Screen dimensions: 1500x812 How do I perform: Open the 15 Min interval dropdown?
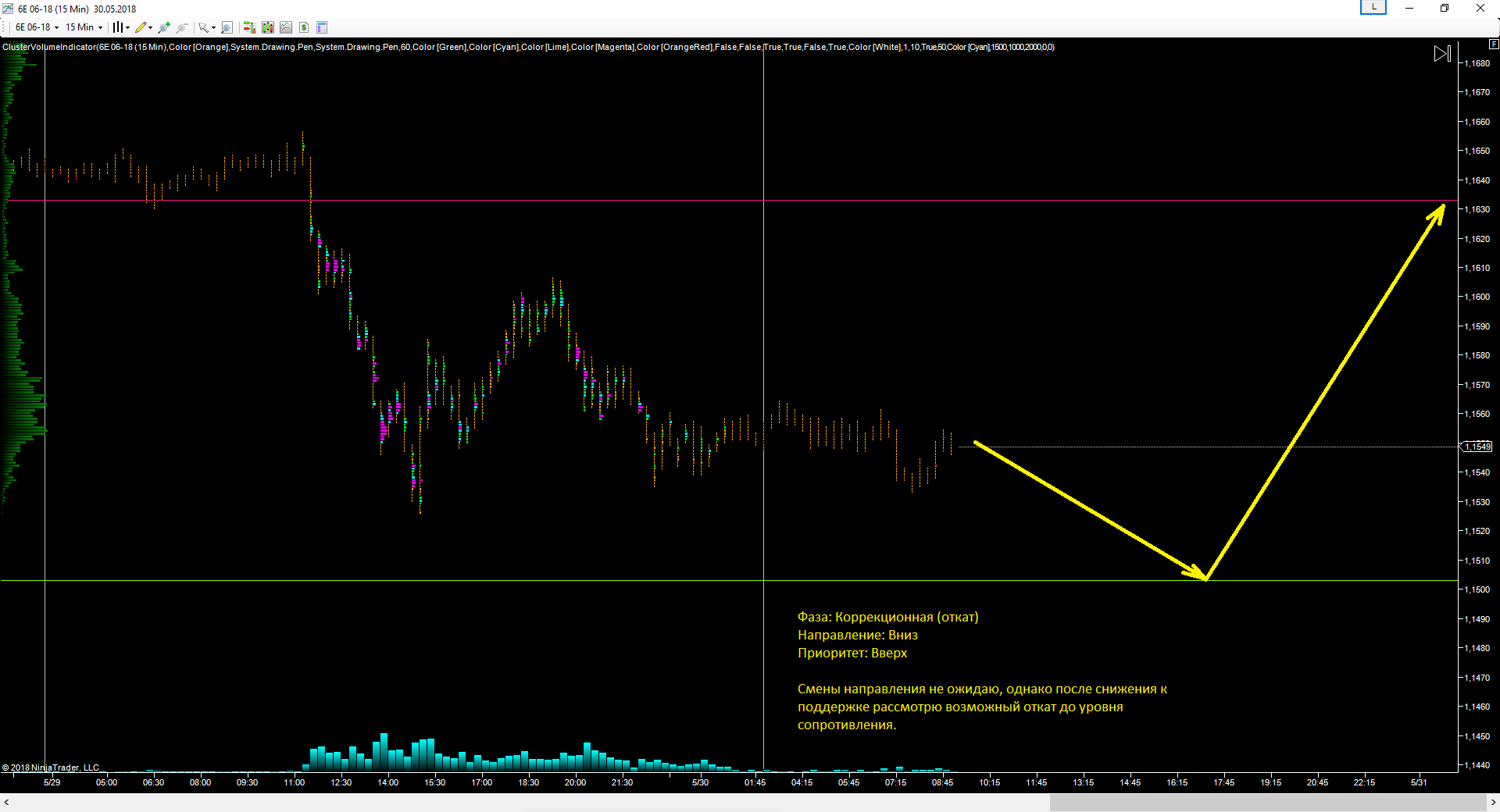point(84,27)
